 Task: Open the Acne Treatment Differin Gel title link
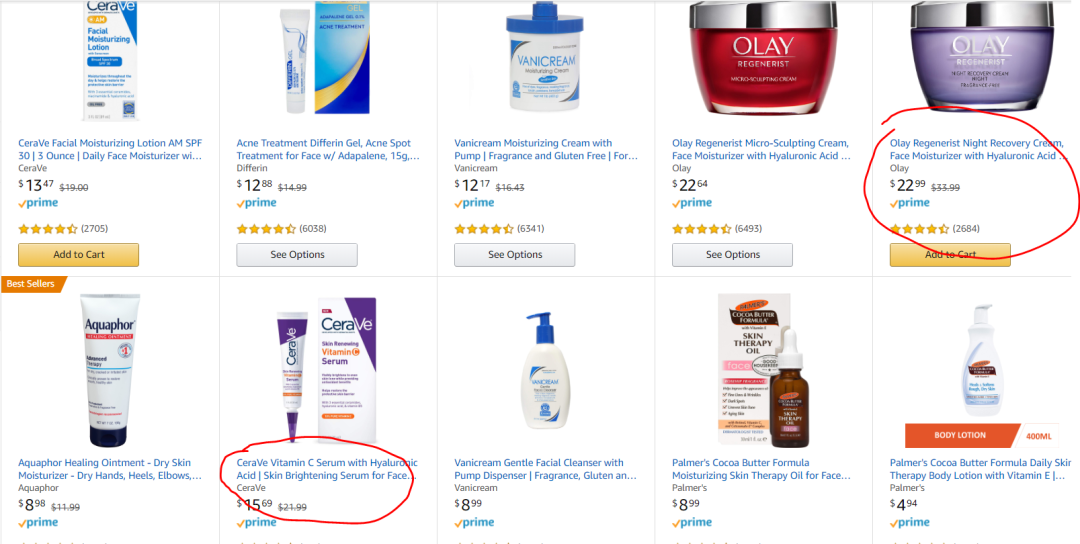pyautogui.click(x=328, y=149)
